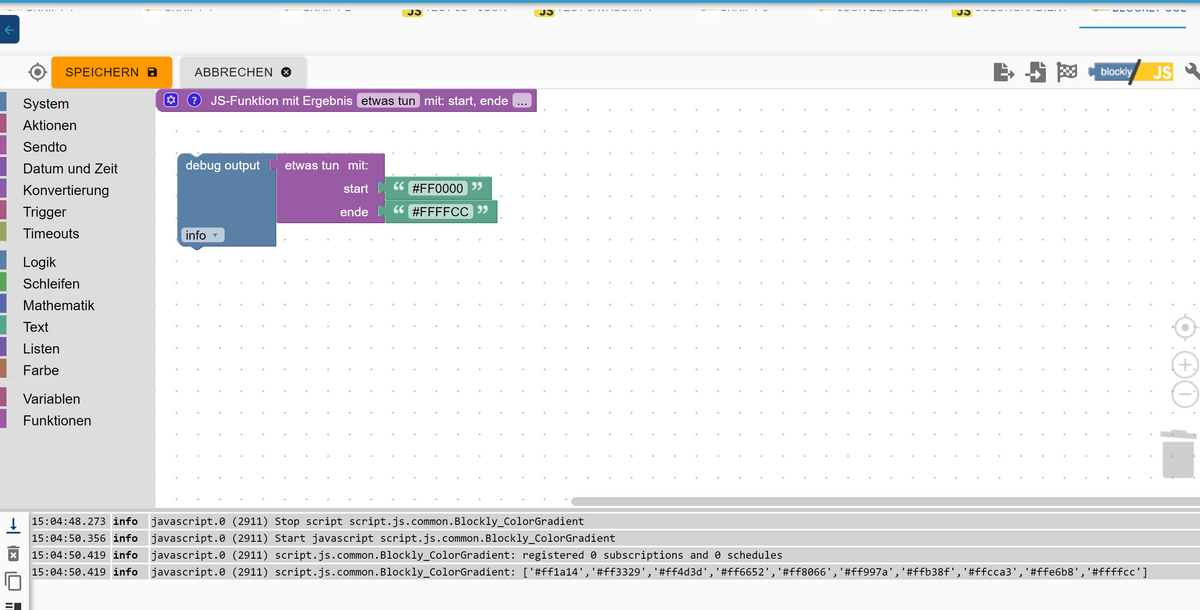The image size is (1200, 610).
Task: Open the Schleifen toolbox category
Action: pyautogui.click(x=77, y=284)
